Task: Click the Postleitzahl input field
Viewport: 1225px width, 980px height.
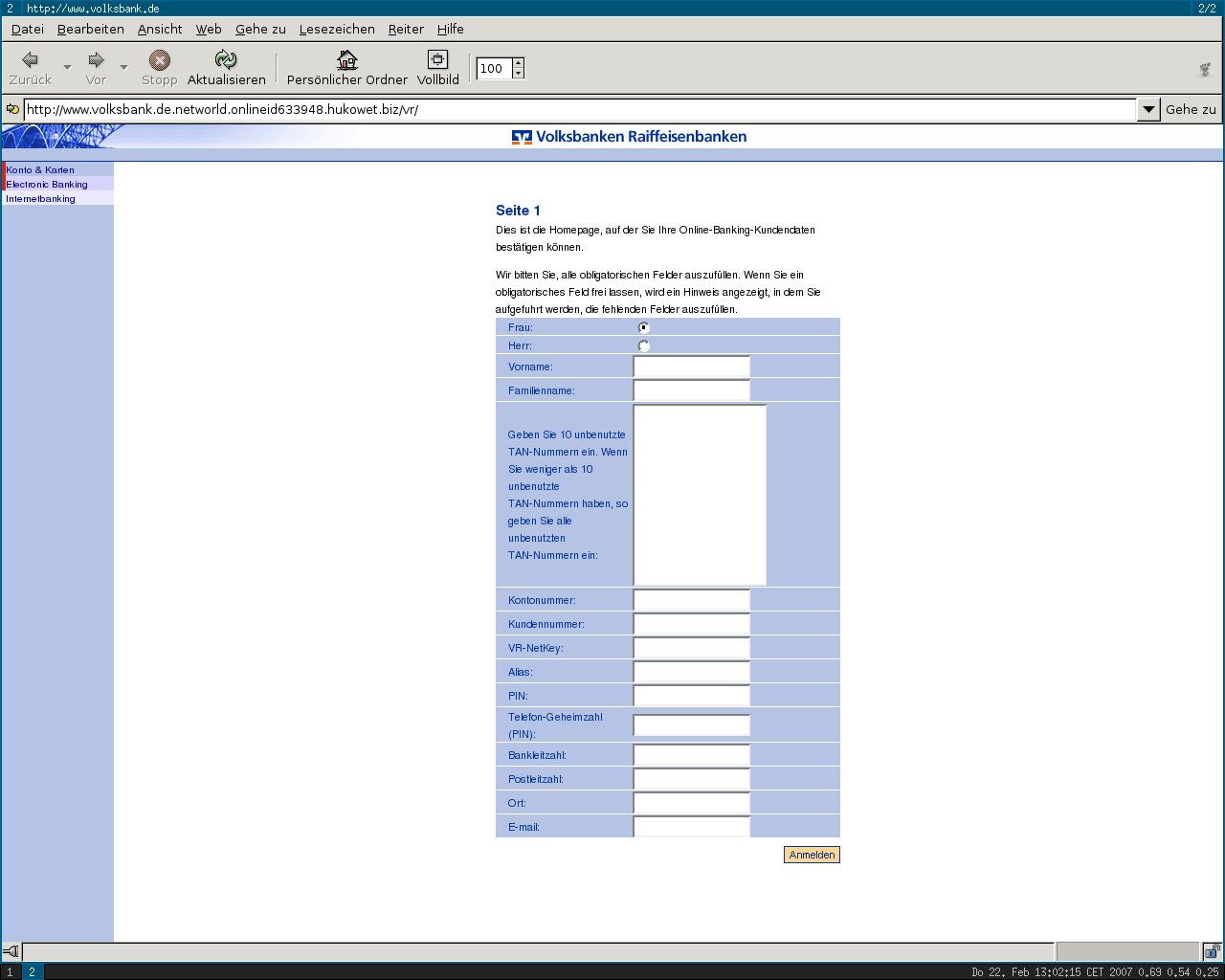Action: click(x=692, y=779)
